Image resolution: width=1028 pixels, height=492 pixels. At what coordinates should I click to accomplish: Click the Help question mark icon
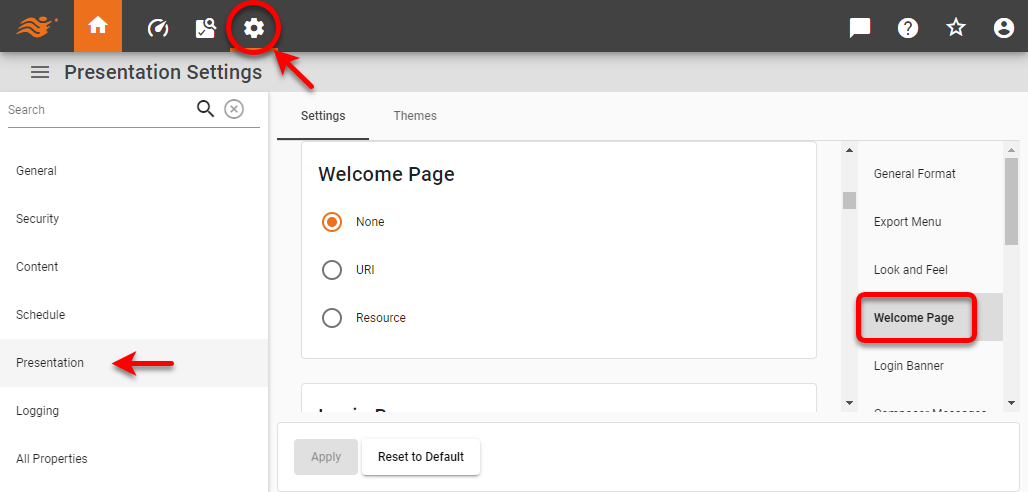[908, 28]
